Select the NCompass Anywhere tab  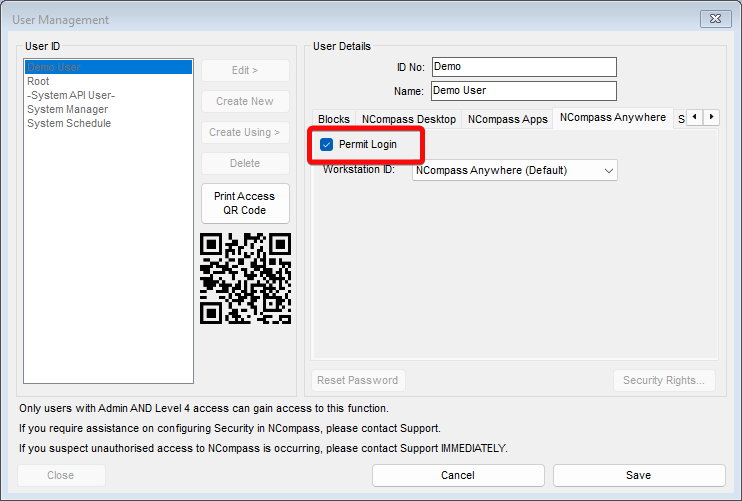point(613,118)
